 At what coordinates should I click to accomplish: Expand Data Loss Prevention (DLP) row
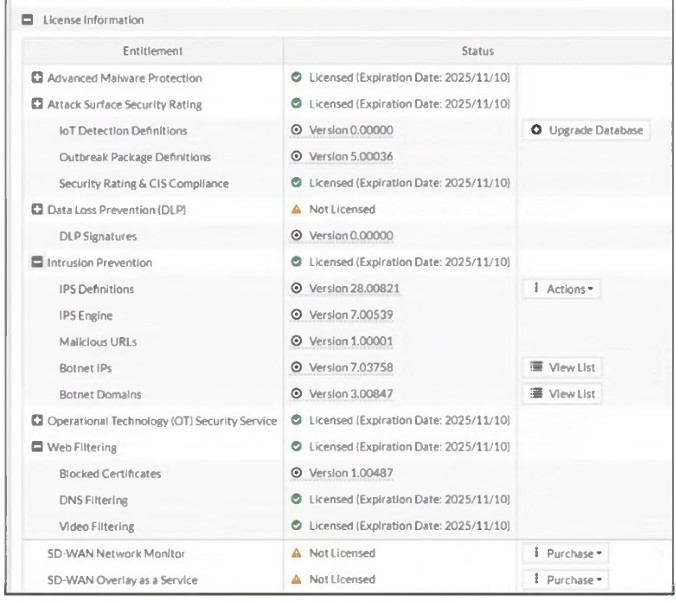pos(38,210)
